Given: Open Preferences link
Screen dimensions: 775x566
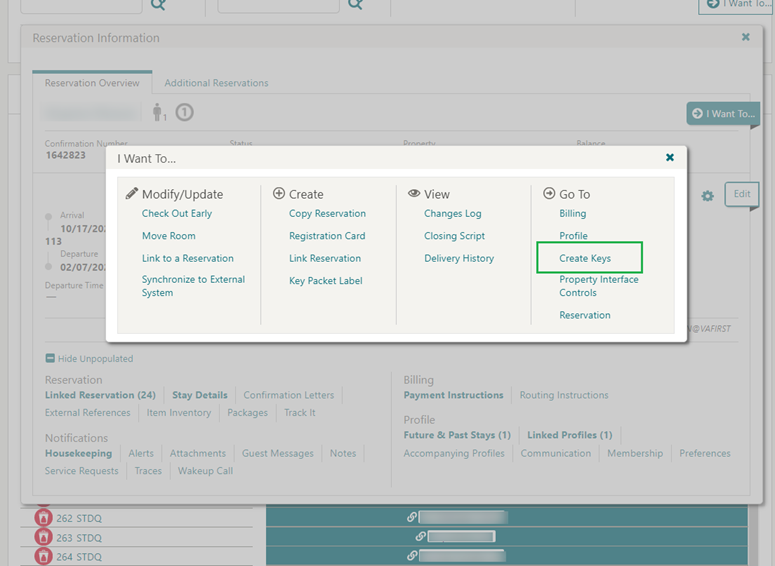Looking at the screenshot, I should (x=704, y=453).
